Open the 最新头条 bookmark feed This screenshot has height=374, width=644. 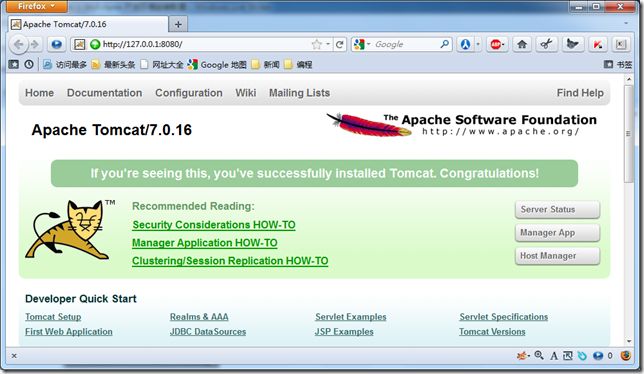point(113,64)
